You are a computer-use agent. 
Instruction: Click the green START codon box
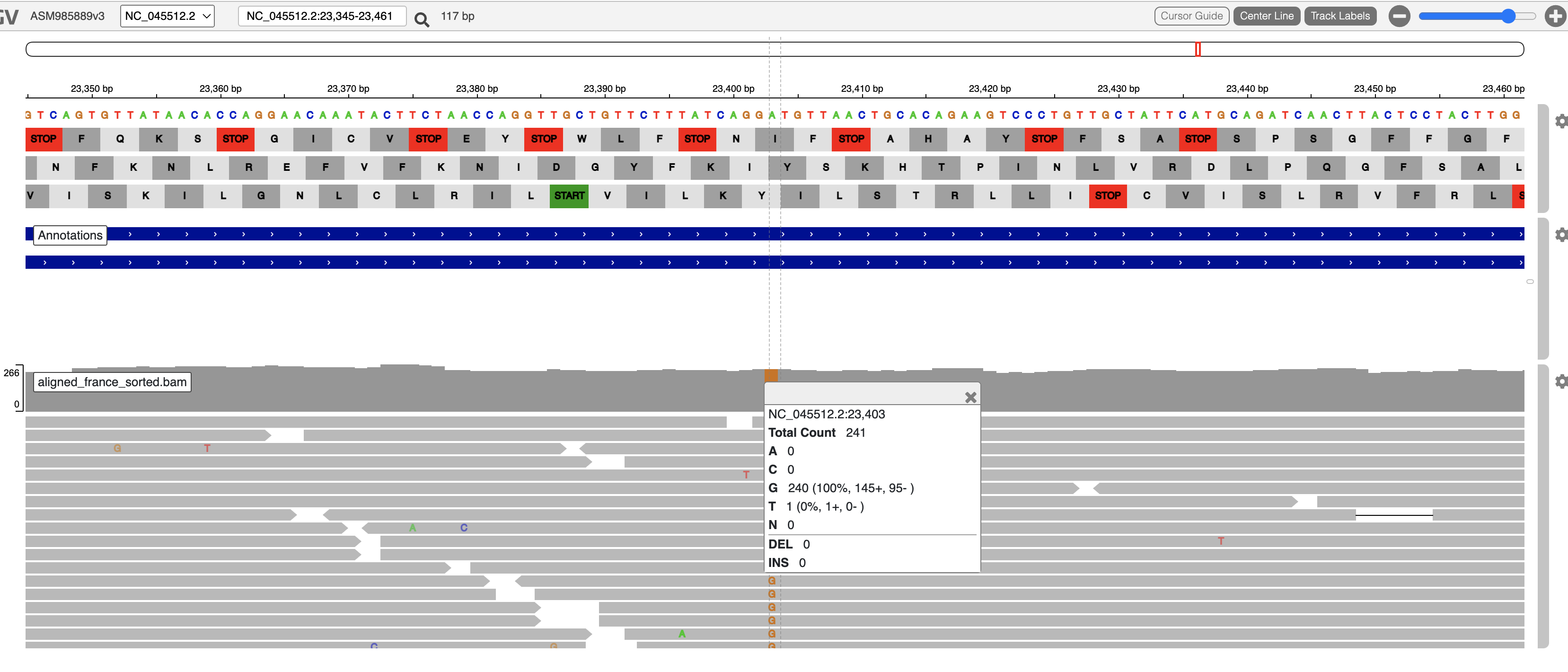tap(569, 195)
